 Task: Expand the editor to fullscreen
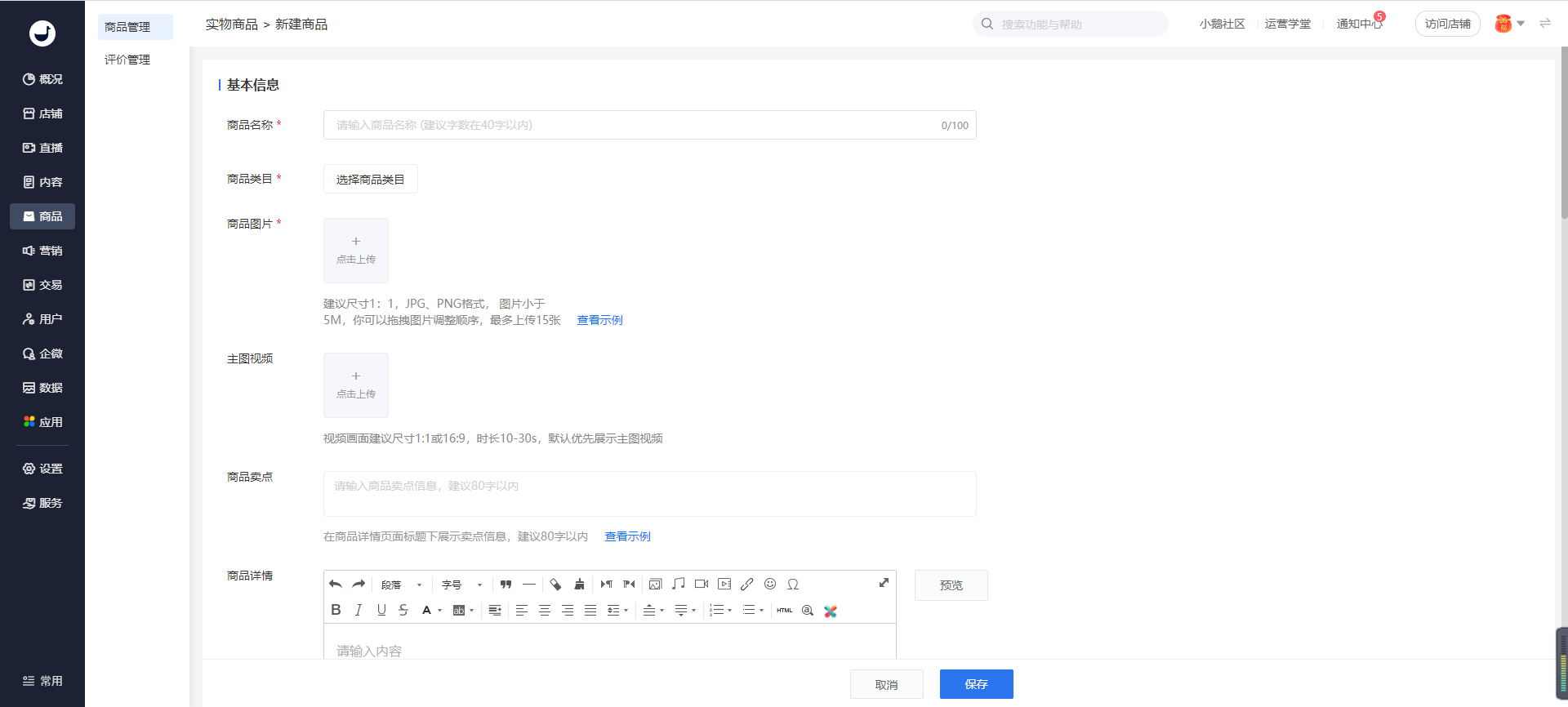pyautogui.click(x=884, y=583)
